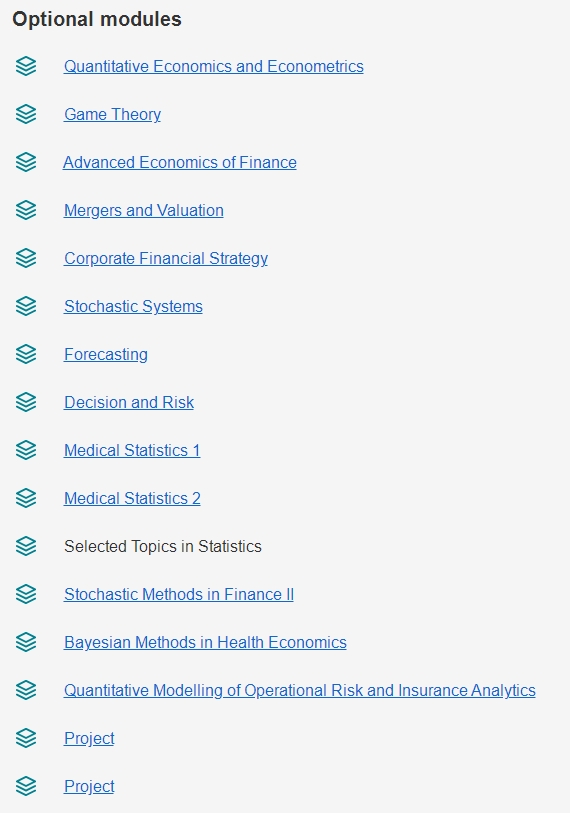Open the Game Theory module link
Screen dimensions: 570x813
(x=113, y=115)
